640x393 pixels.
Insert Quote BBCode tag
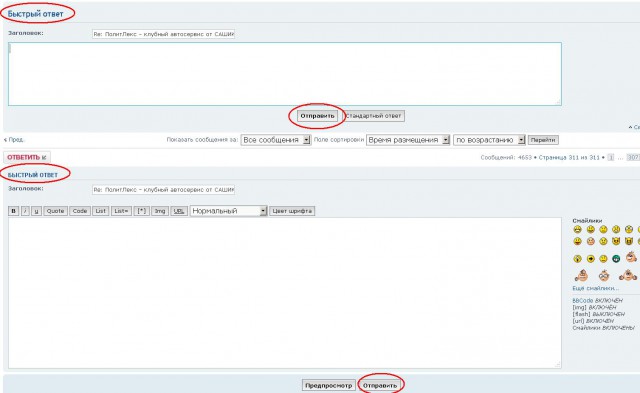click(x=56, y=211)
